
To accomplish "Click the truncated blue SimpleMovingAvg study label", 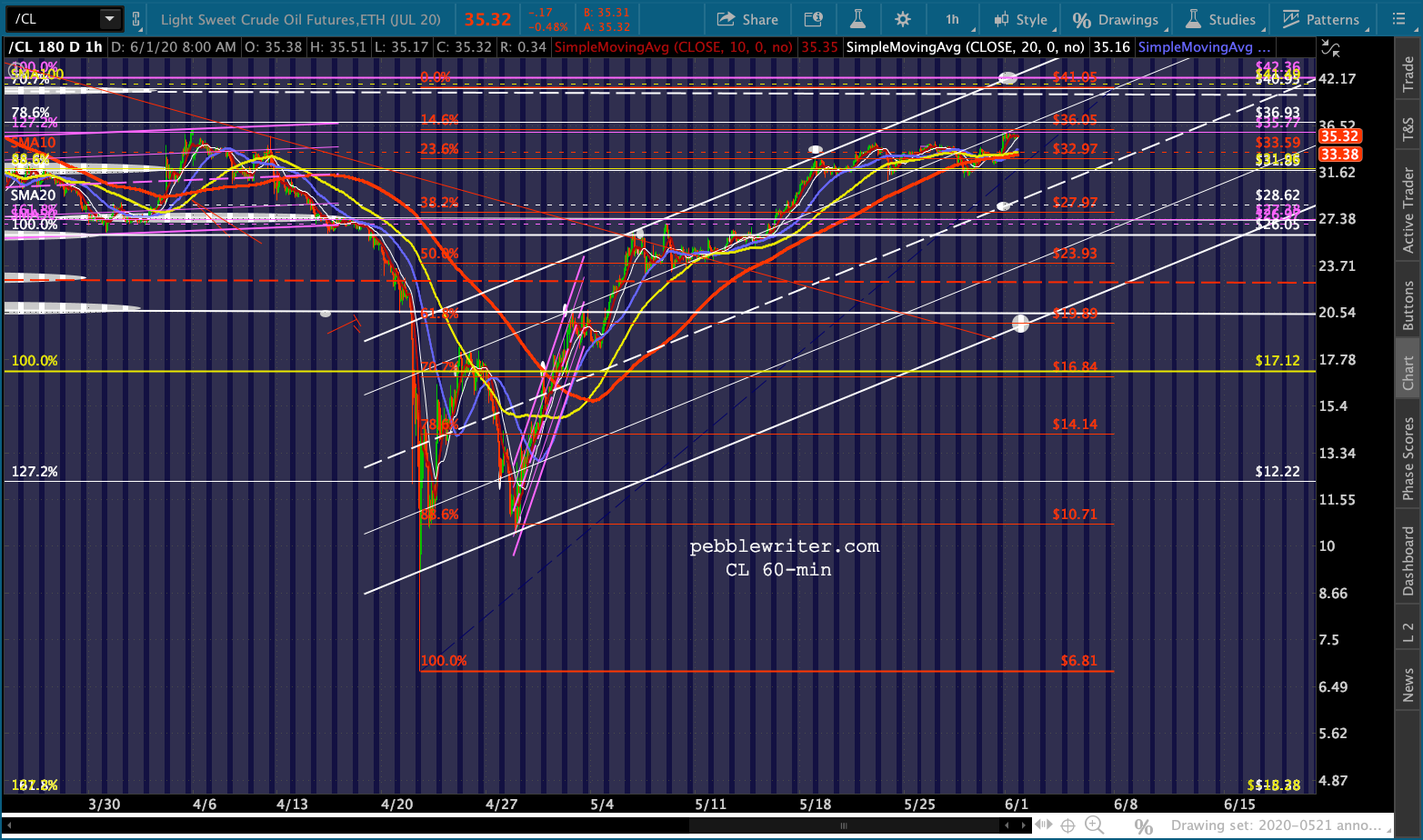I will [1205, 47].
